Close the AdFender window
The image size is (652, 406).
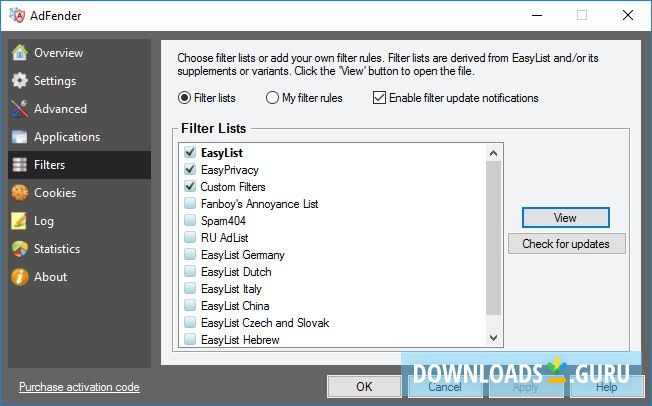click(x=628, y=15)
